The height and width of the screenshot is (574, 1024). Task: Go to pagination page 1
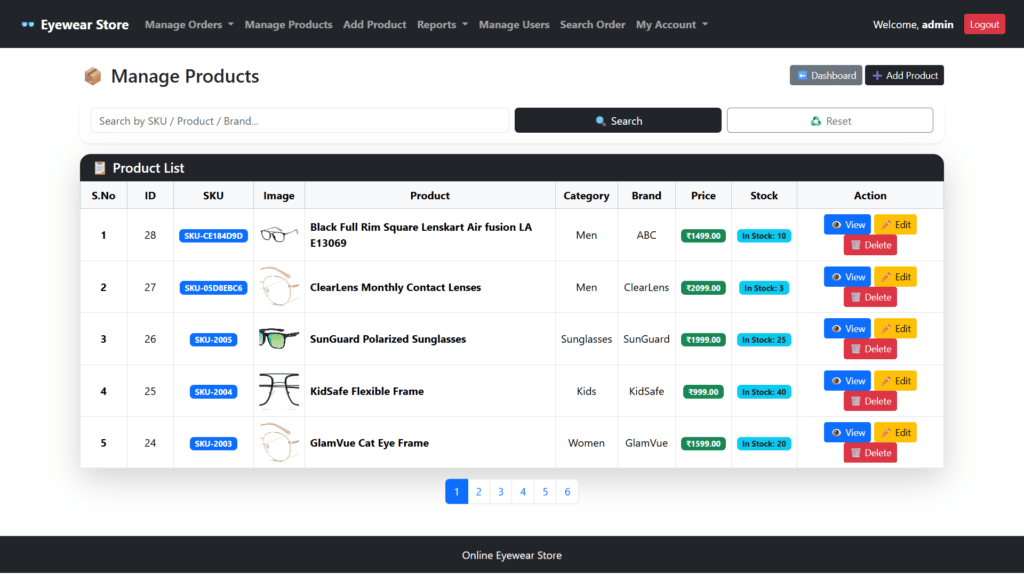[456, 492]
